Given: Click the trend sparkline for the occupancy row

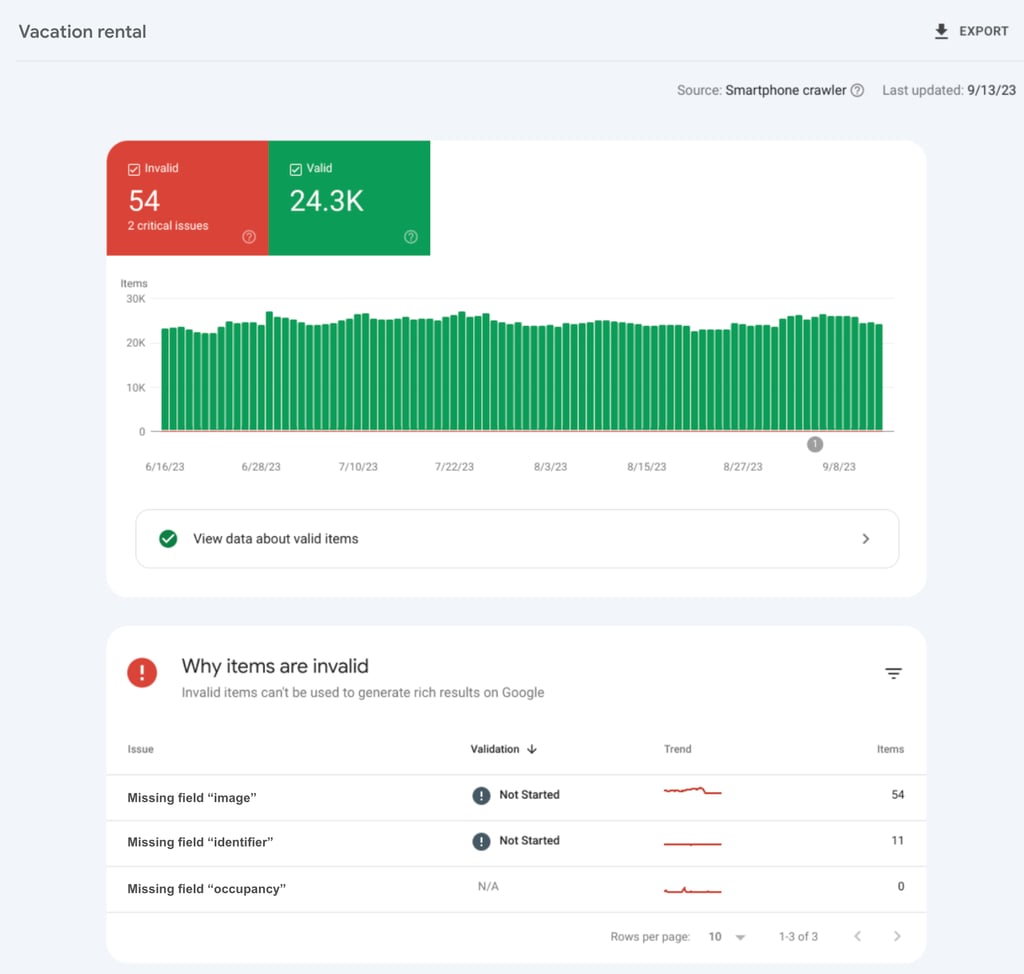Looking at the screenshot, I should (692, 890).
